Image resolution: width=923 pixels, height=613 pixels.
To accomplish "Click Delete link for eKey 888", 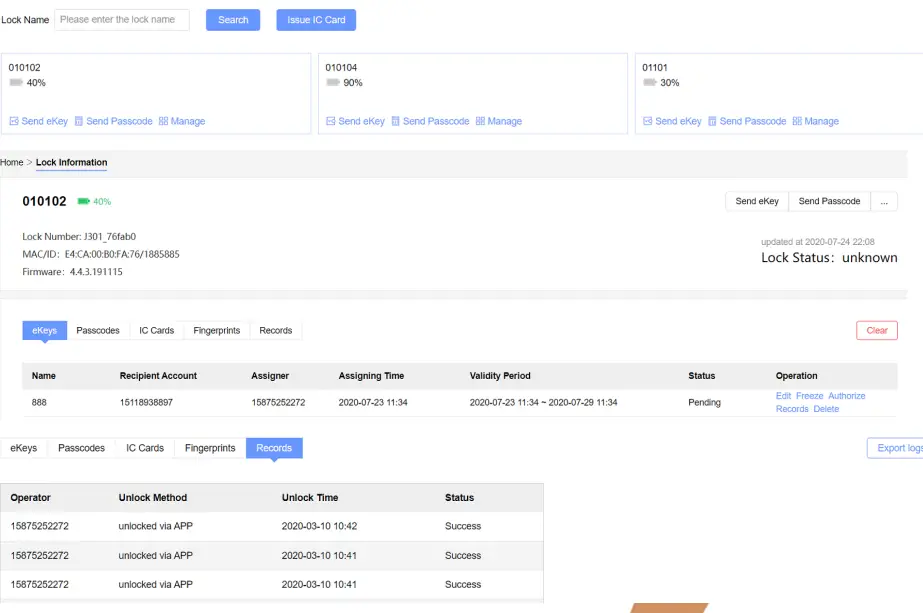I will 826,409.
